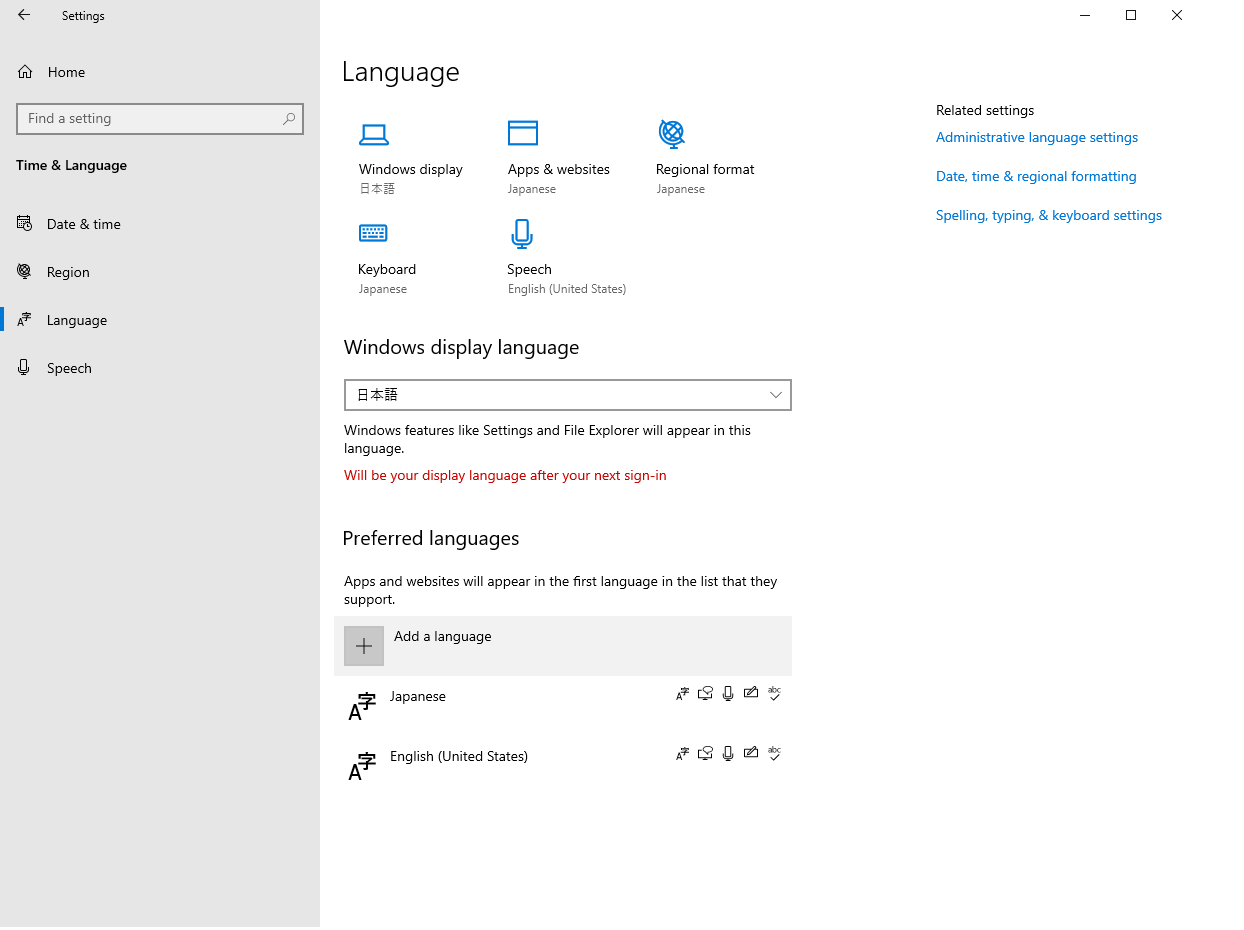Open Administrative language settings

click(x=1036, y=137)
